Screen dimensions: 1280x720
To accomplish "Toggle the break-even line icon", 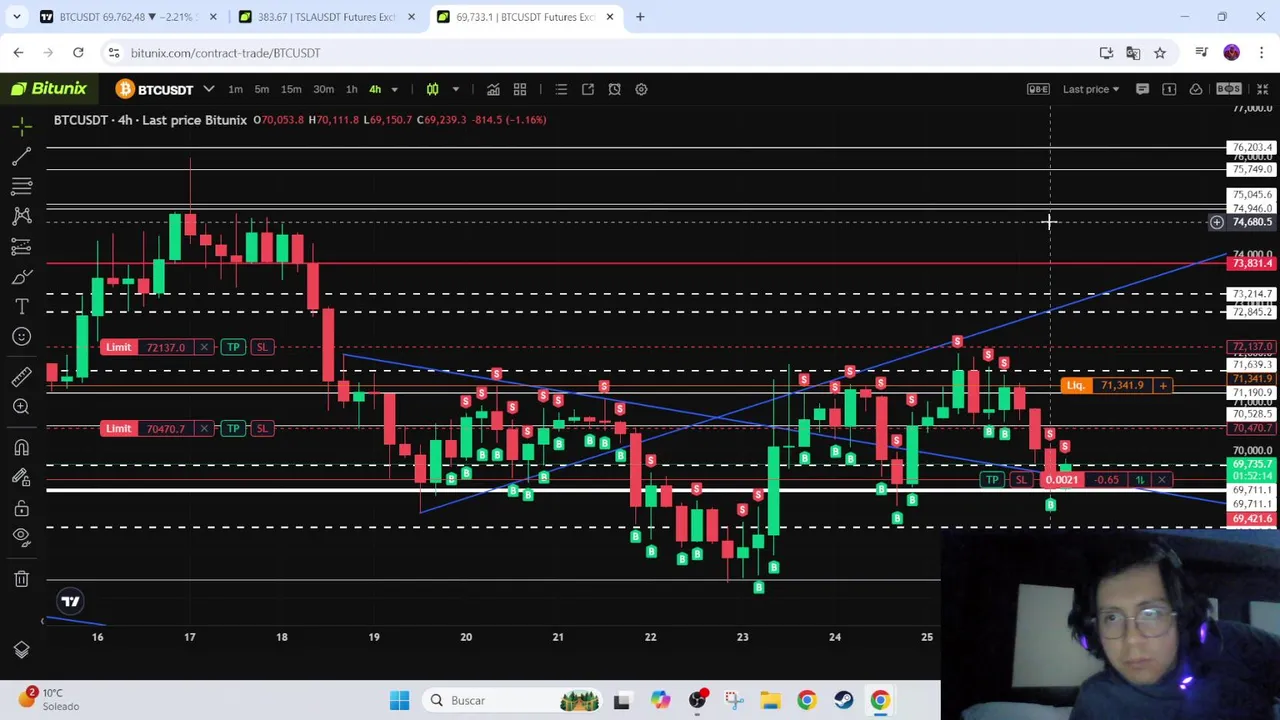I will (1038, 89).
